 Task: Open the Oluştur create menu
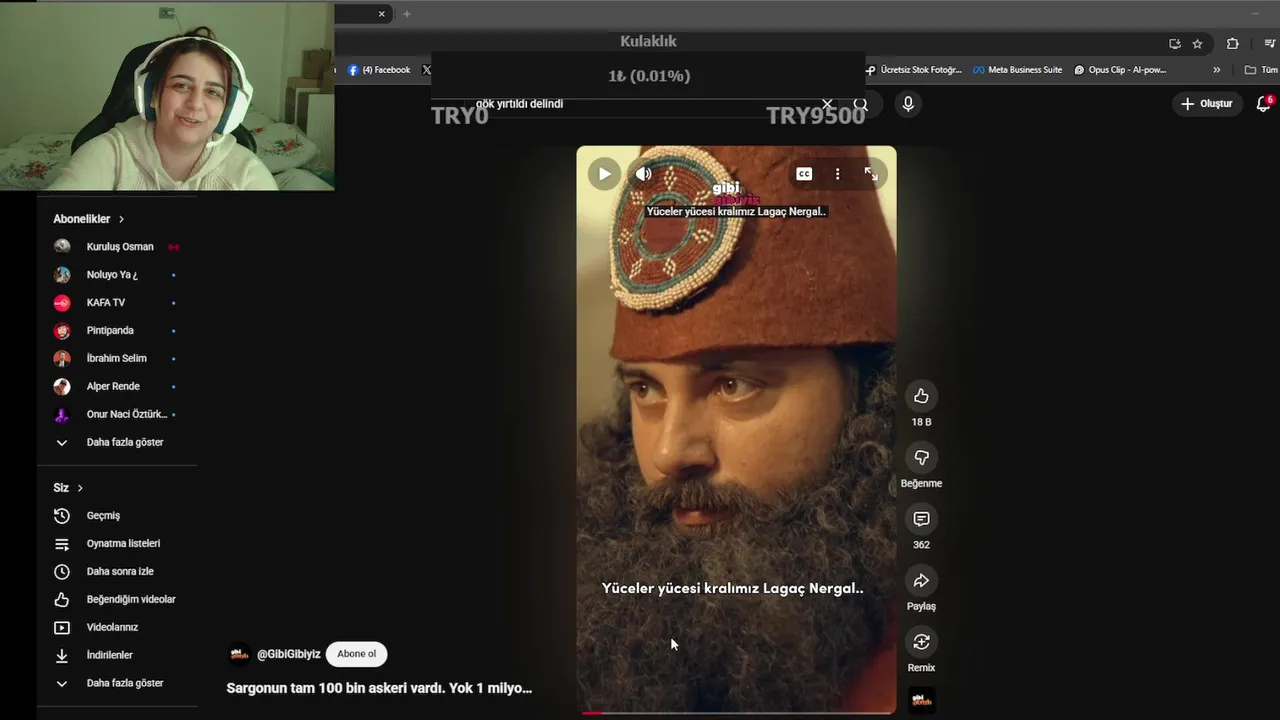point(1207,104)
